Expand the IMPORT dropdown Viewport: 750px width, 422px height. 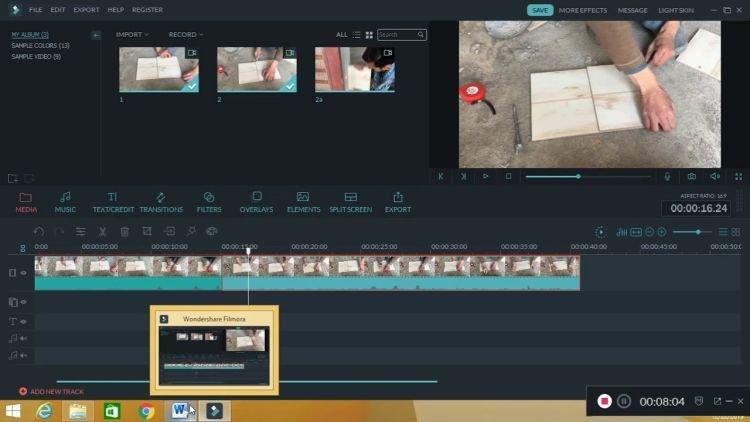tap(132, 34)
